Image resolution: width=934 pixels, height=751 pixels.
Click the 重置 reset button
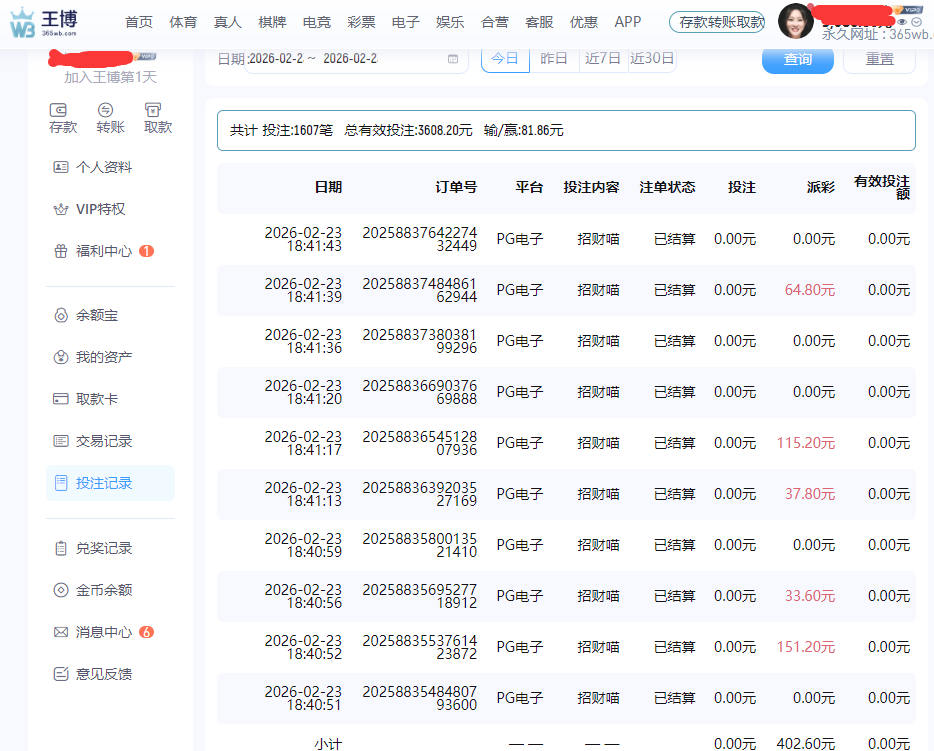[x=879, y=59]
